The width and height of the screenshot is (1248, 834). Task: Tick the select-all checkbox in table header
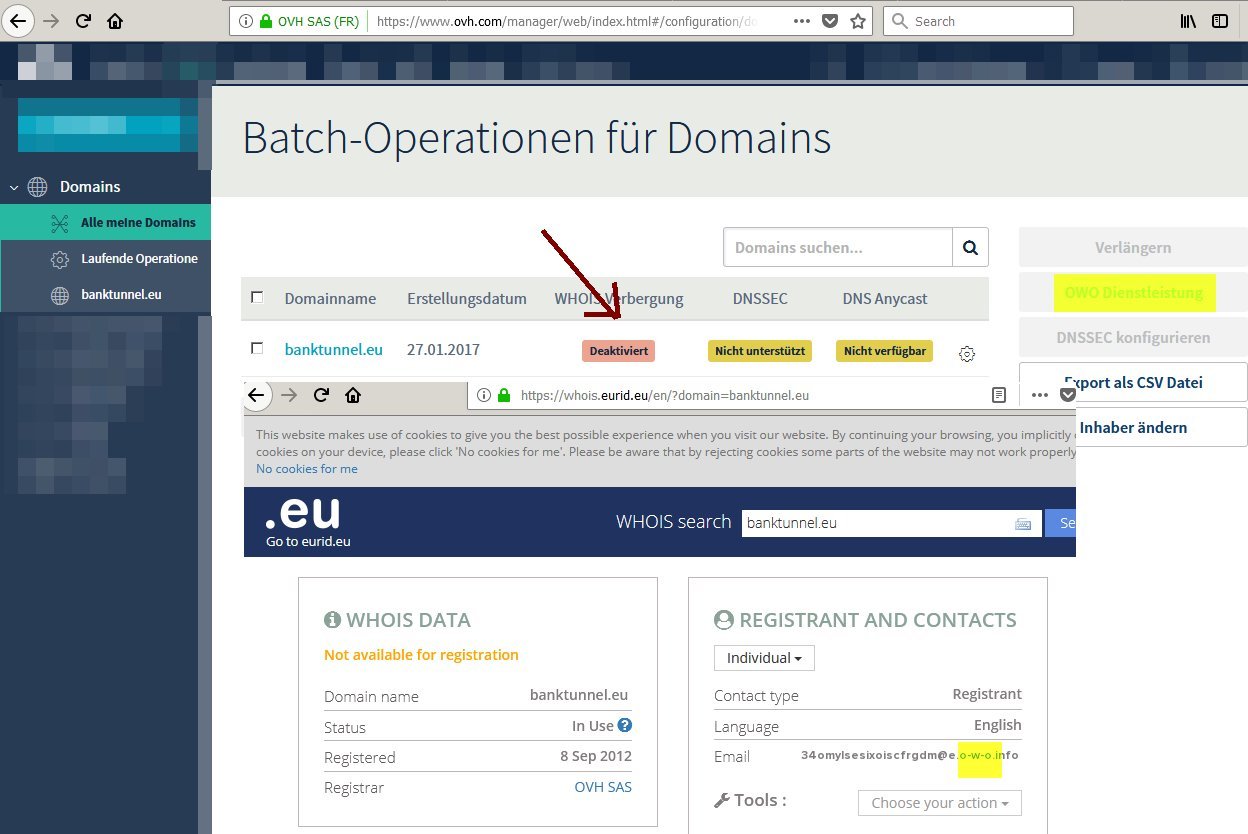257,297
